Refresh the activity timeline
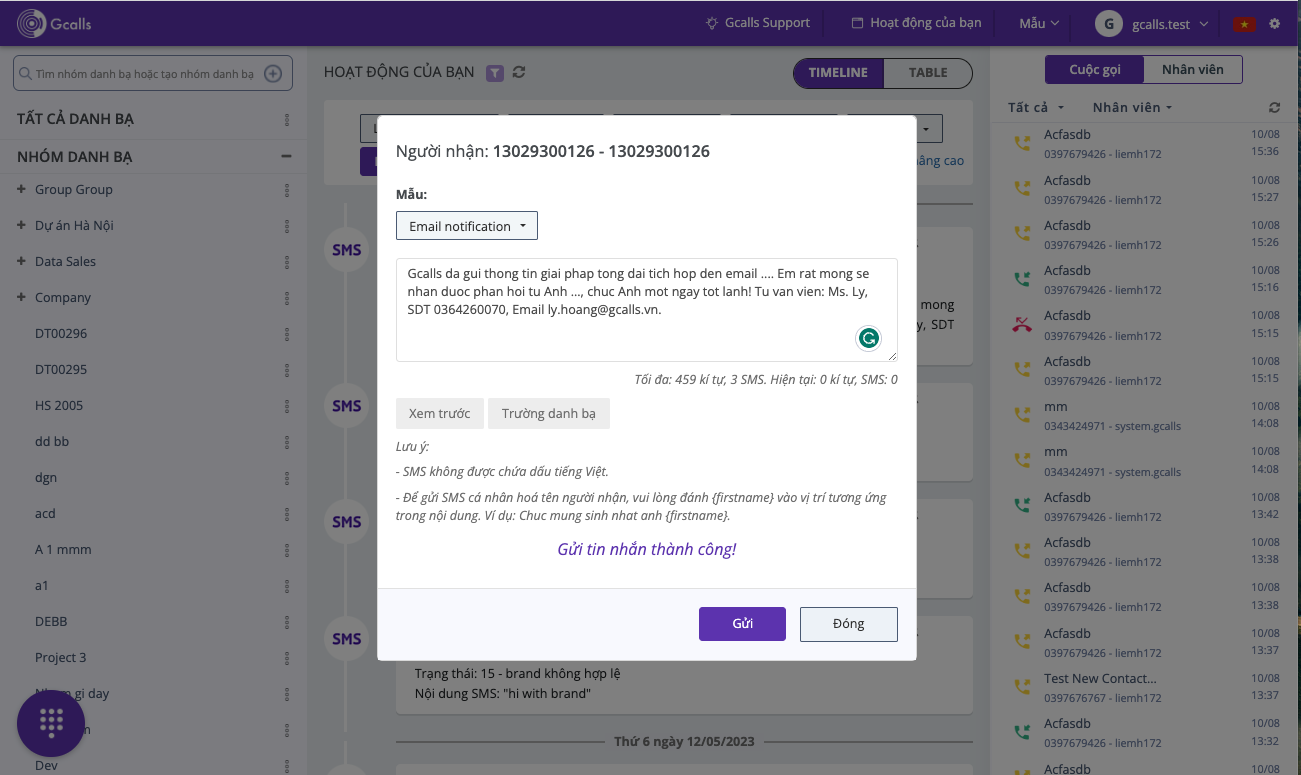 518,72
